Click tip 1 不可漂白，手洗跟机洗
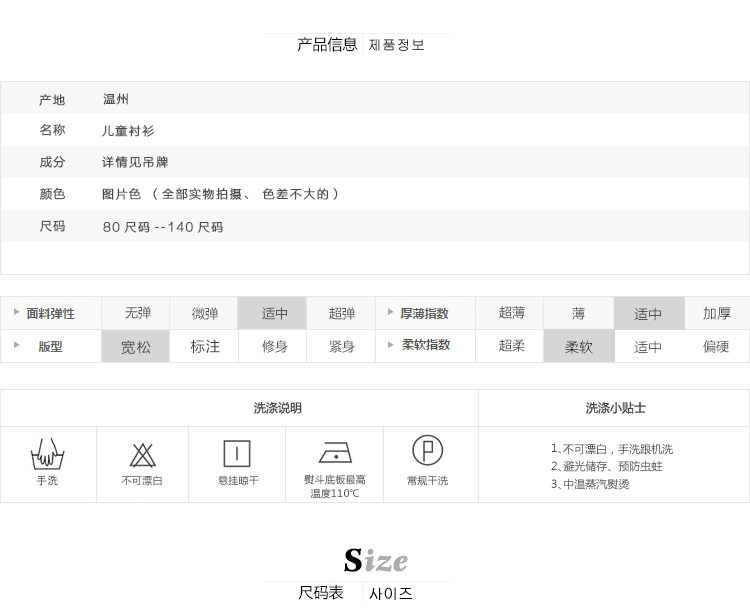Image resolution: width=750 pixels, height=610 pixels. point(612,449)
